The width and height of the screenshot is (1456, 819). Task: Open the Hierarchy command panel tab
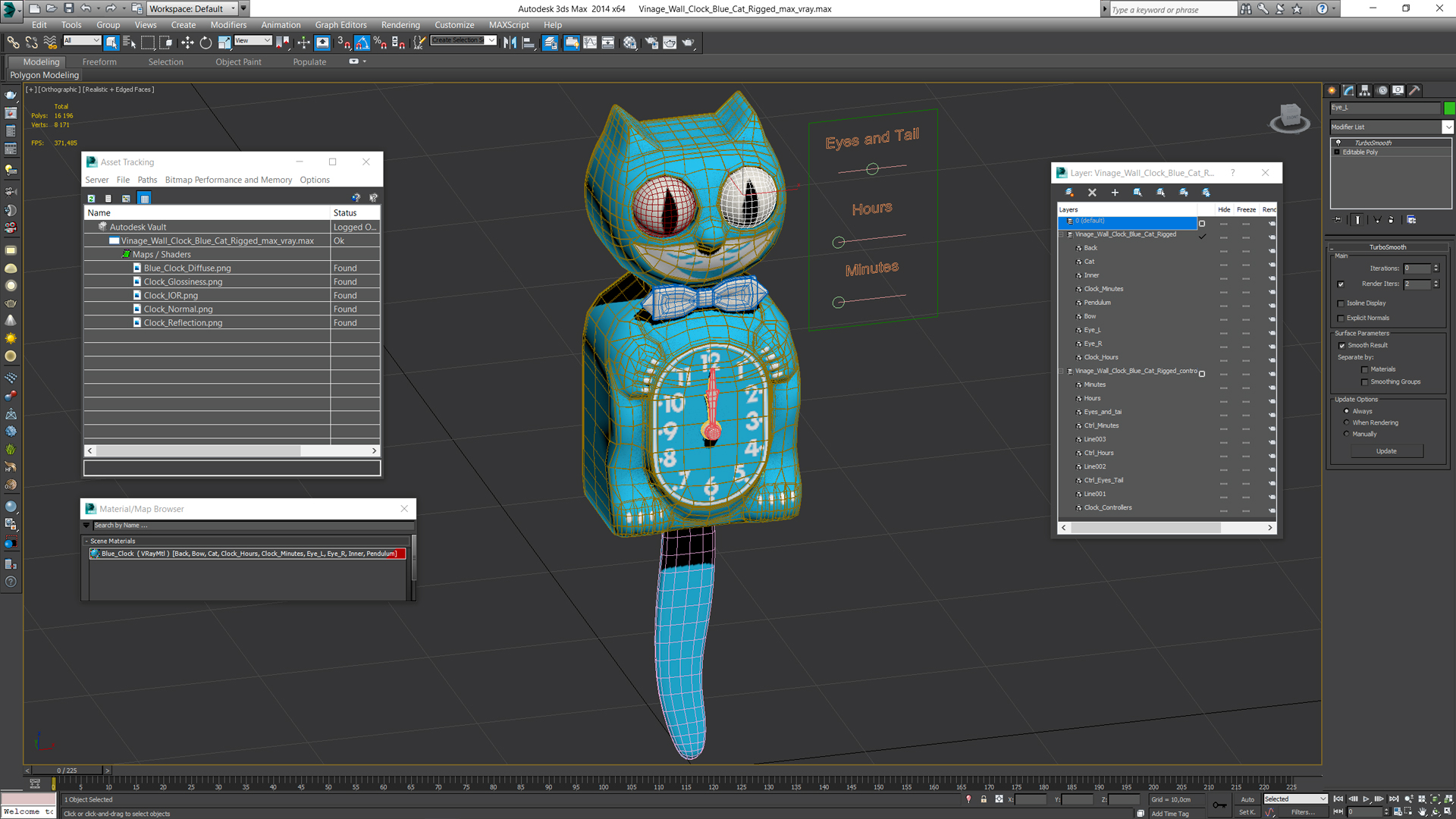coord(1365,90)
